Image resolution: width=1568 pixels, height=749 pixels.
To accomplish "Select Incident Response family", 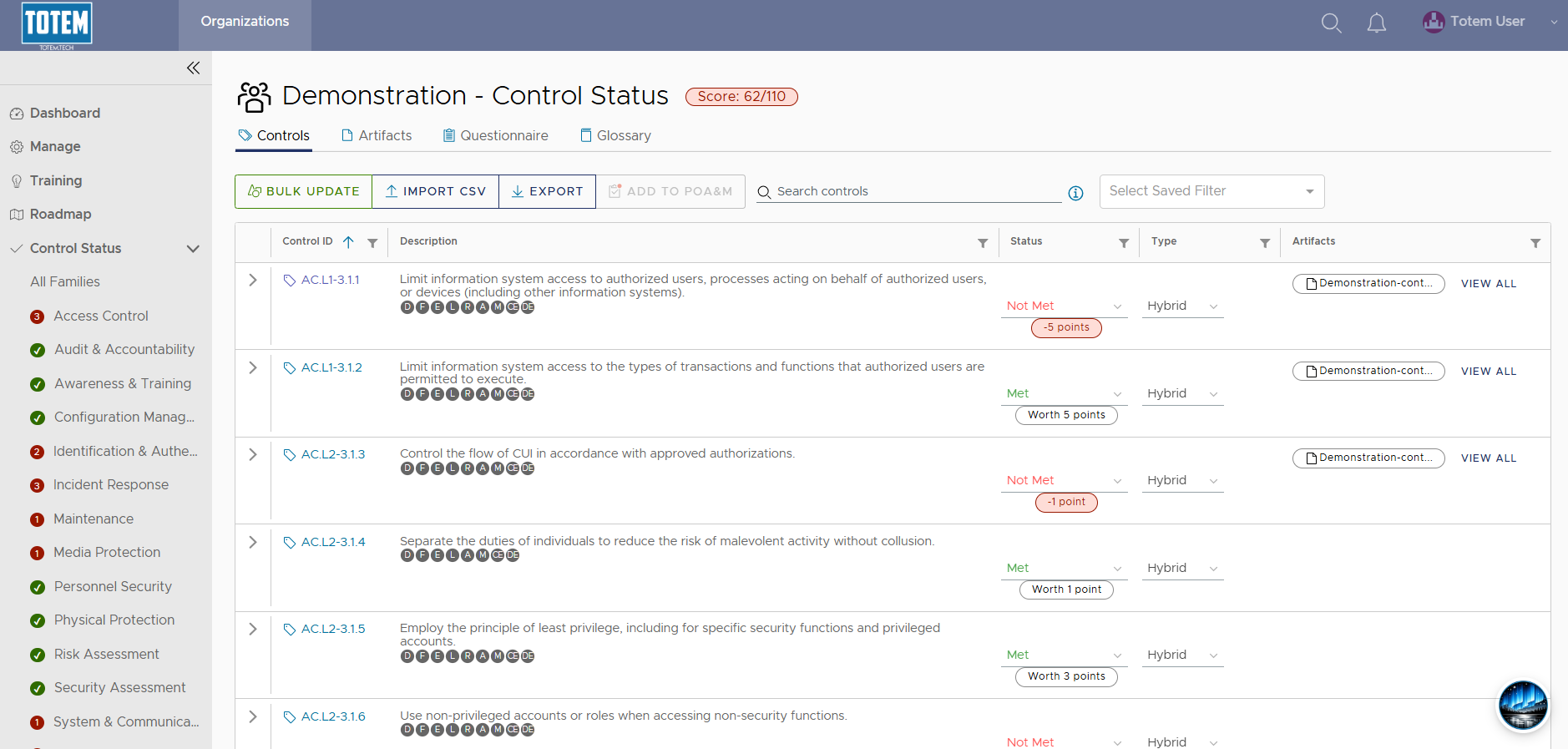I will click(111, 485).
